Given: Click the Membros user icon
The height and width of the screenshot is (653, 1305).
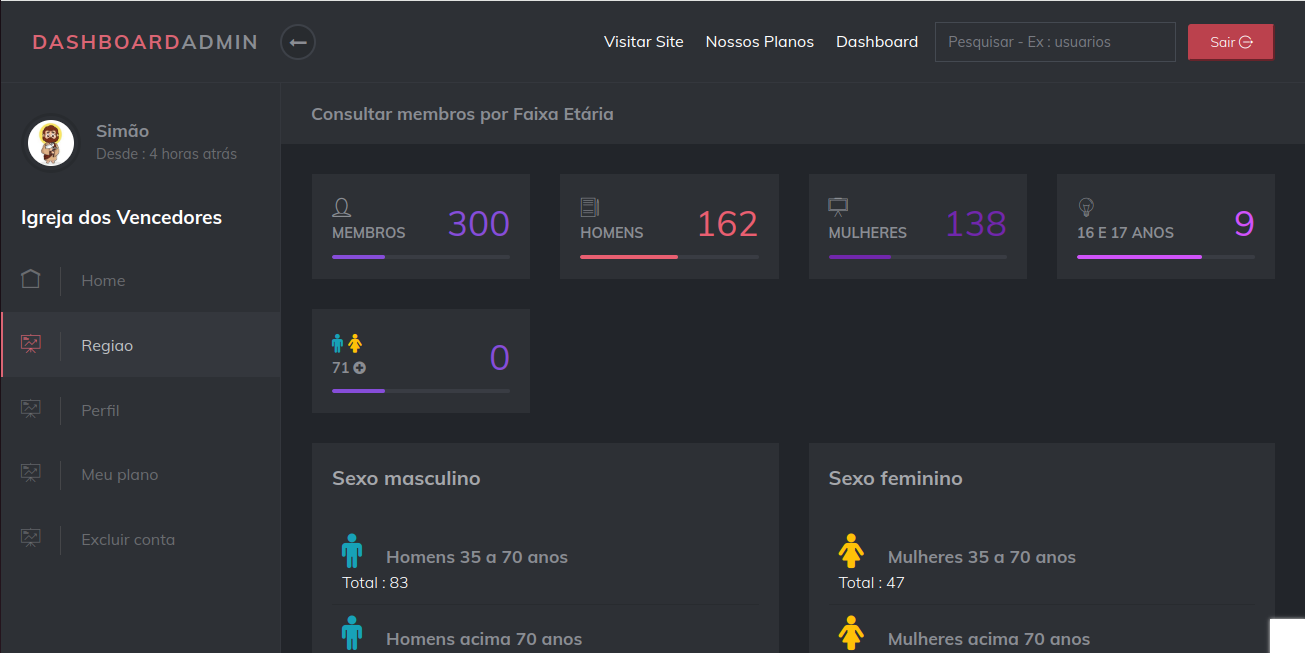Looking at the screenshot, I should [342, 207].
